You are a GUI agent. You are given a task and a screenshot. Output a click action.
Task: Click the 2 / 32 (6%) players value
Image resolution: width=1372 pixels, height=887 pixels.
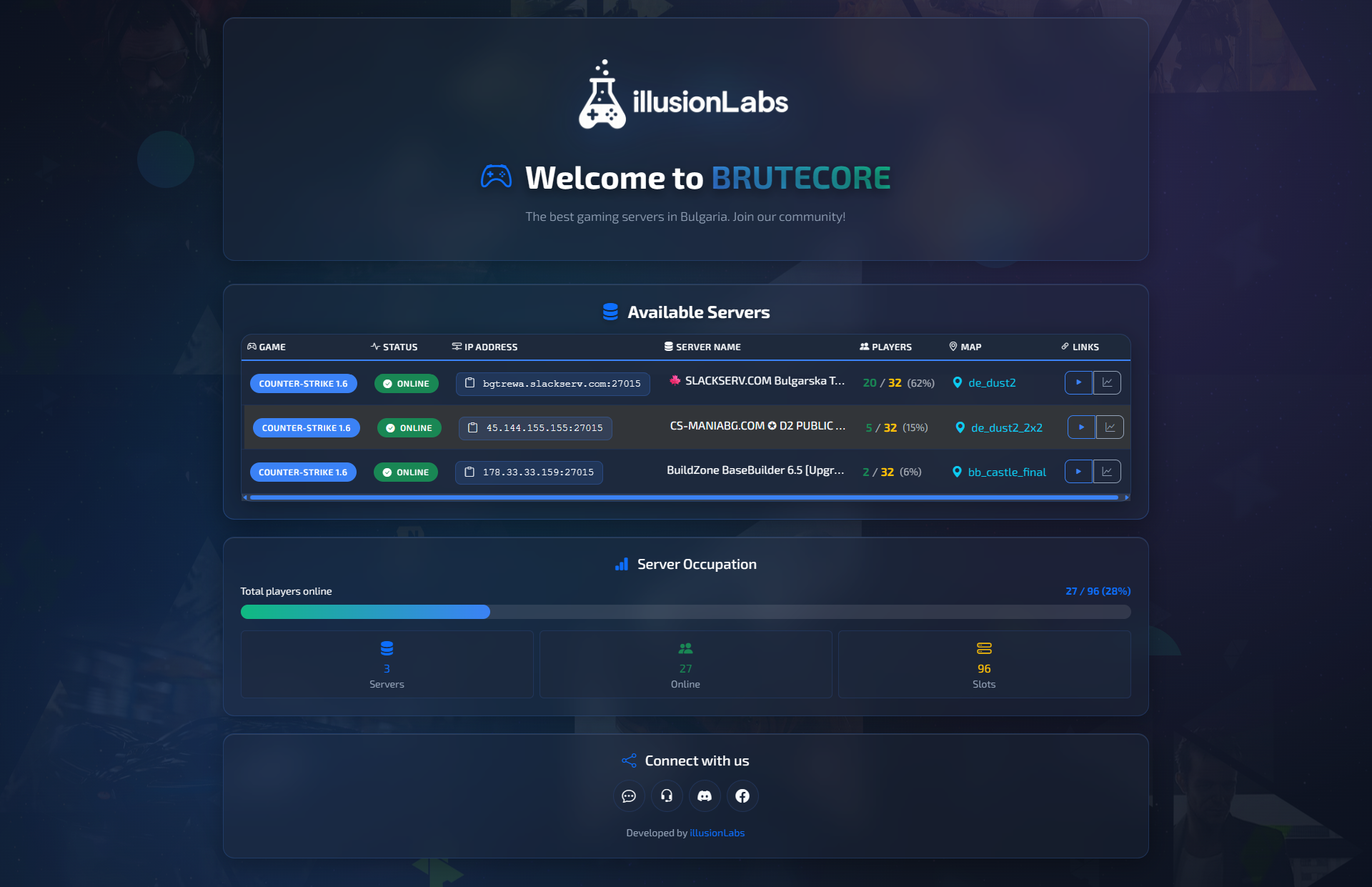892,472
